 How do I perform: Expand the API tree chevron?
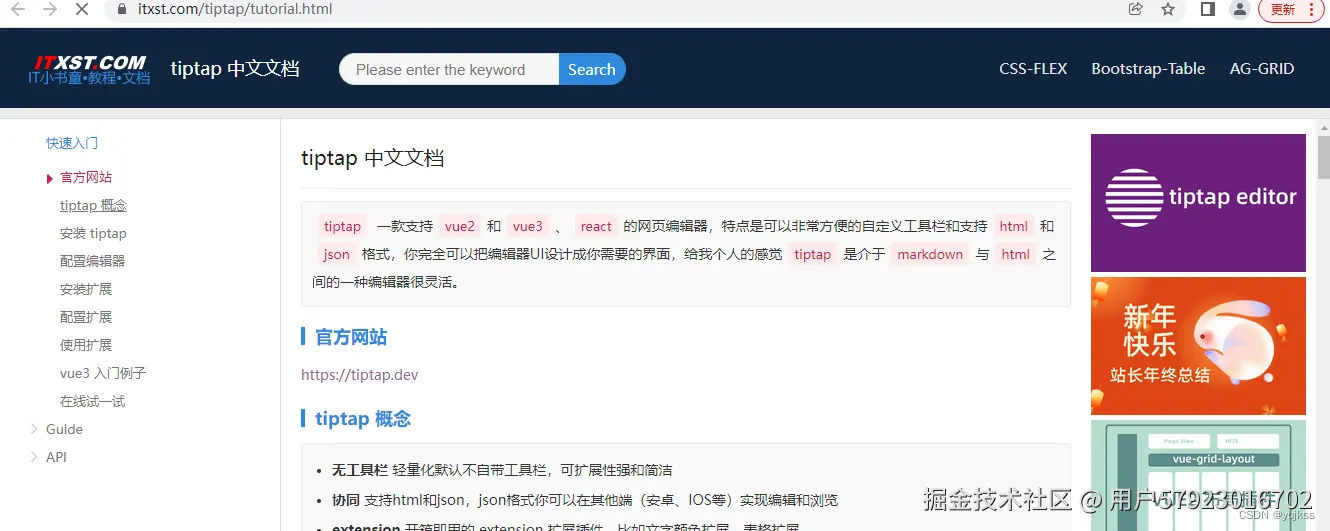[x=35, y=457]
